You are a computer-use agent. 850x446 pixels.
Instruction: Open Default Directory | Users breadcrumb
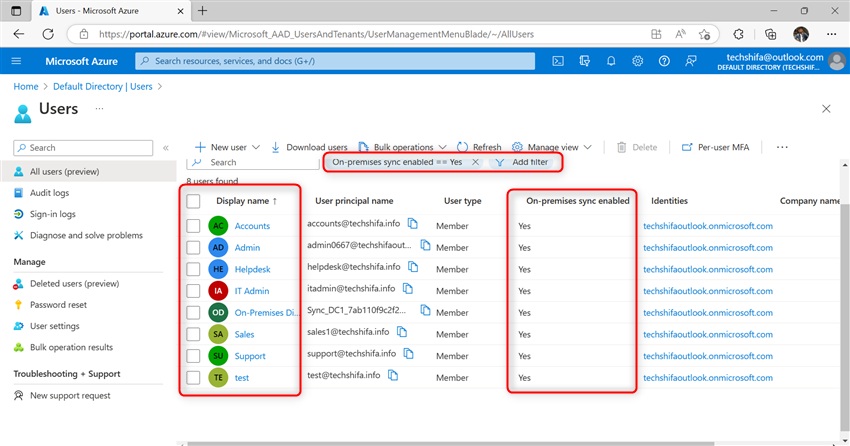(x=102, y=86)
